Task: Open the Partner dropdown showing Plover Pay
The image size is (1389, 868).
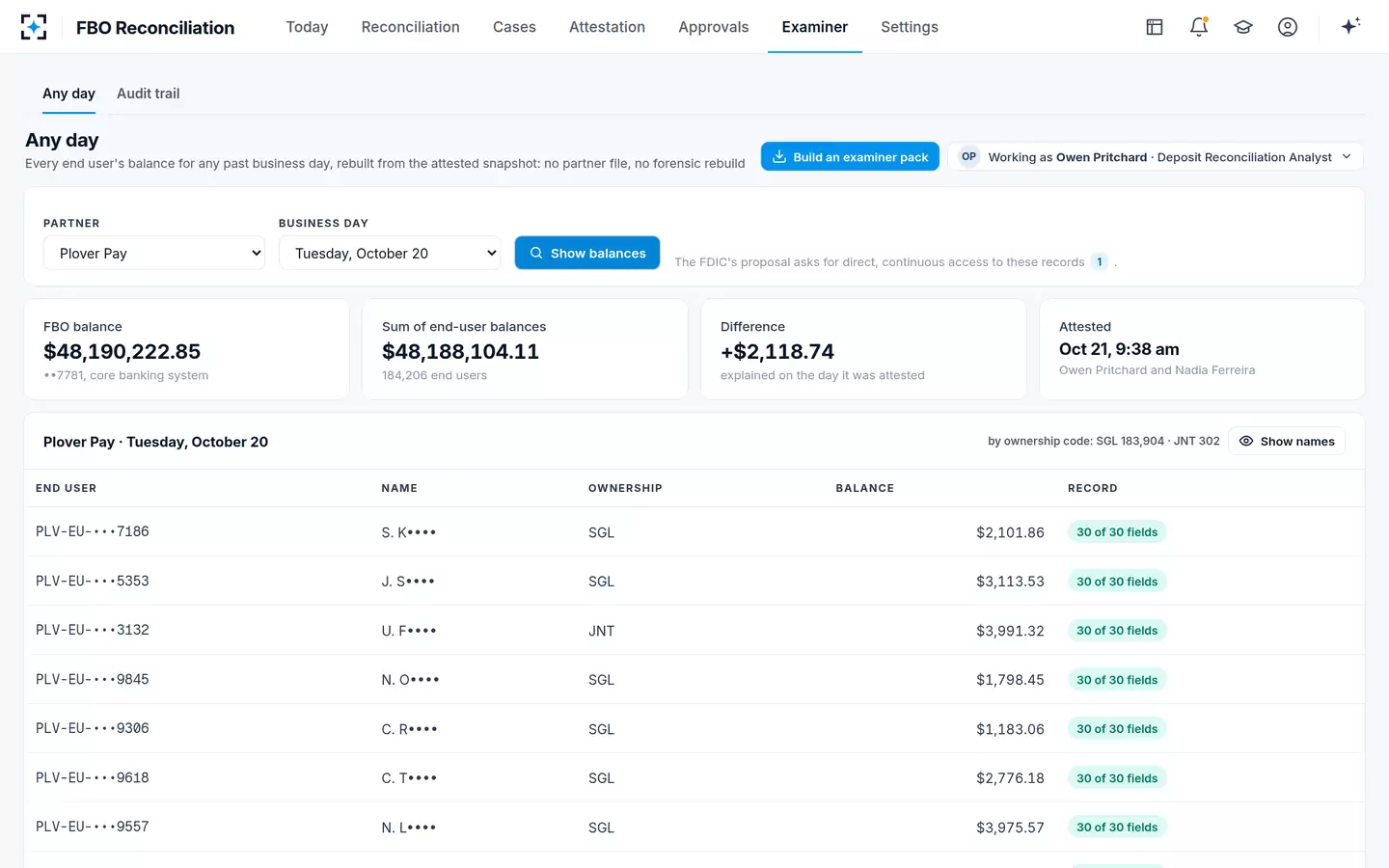Action: click(x=154, y=253)
